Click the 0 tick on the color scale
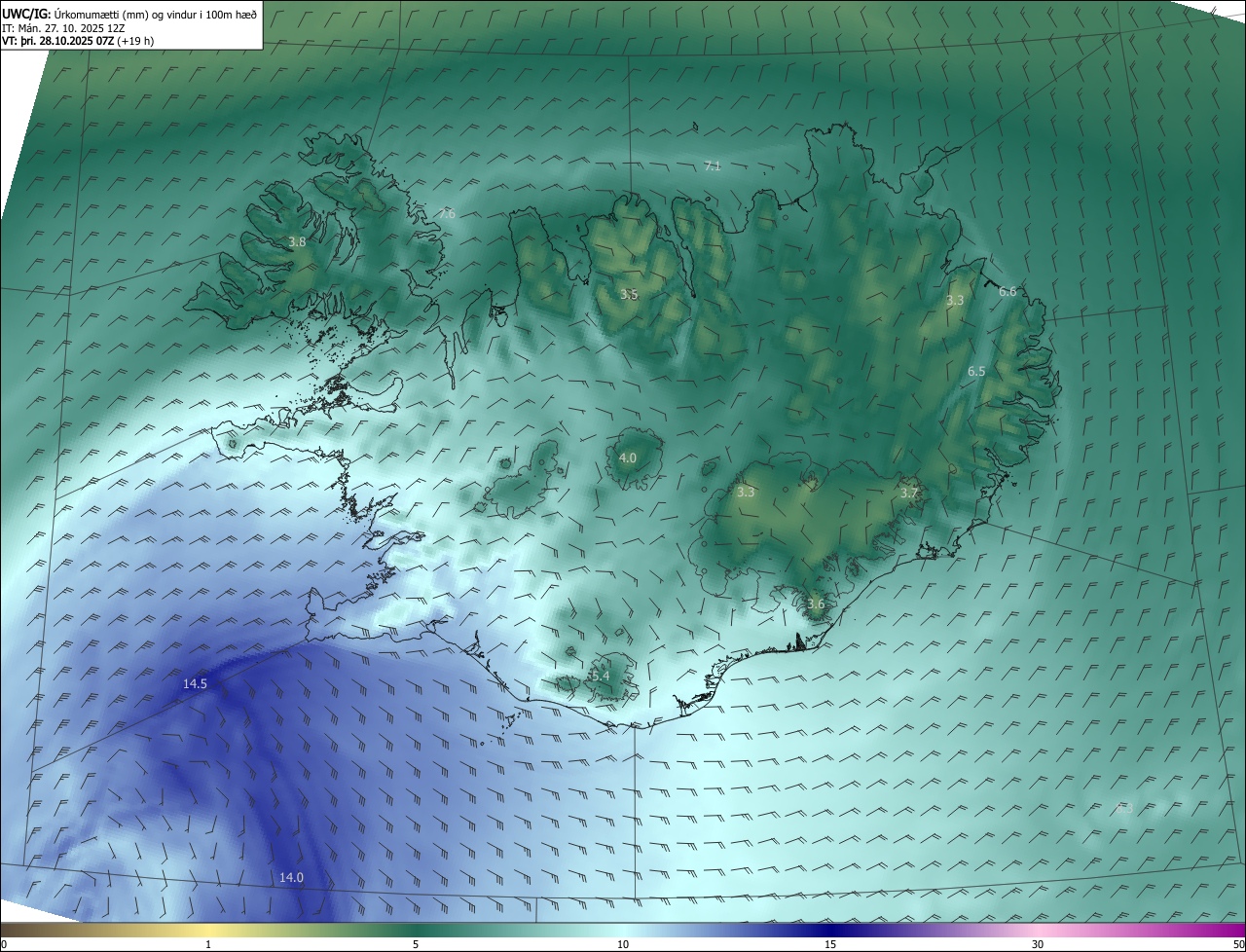 [x=4, y=945]
